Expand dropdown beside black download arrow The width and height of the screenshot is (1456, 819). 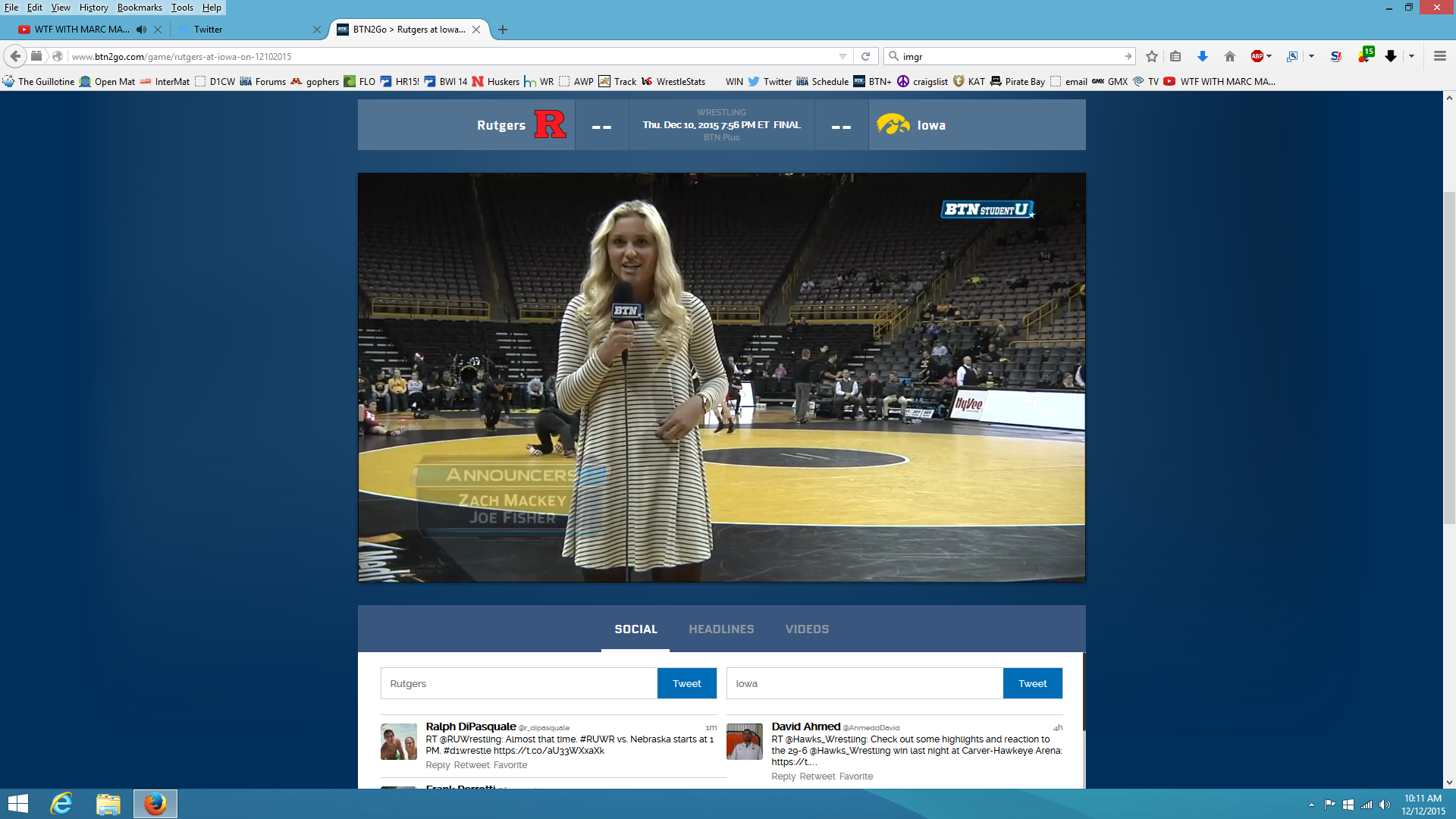(1411, 56)
